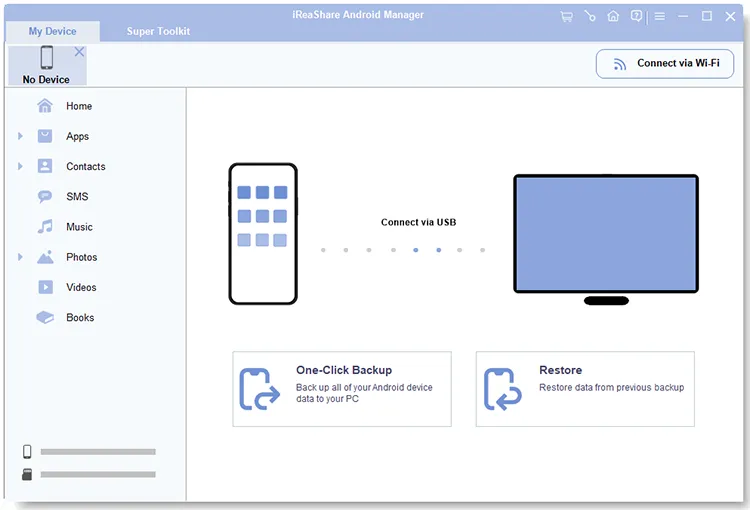Click the key register icon
The height and width of the screenshot is (510, 750).
click(590, 17)
